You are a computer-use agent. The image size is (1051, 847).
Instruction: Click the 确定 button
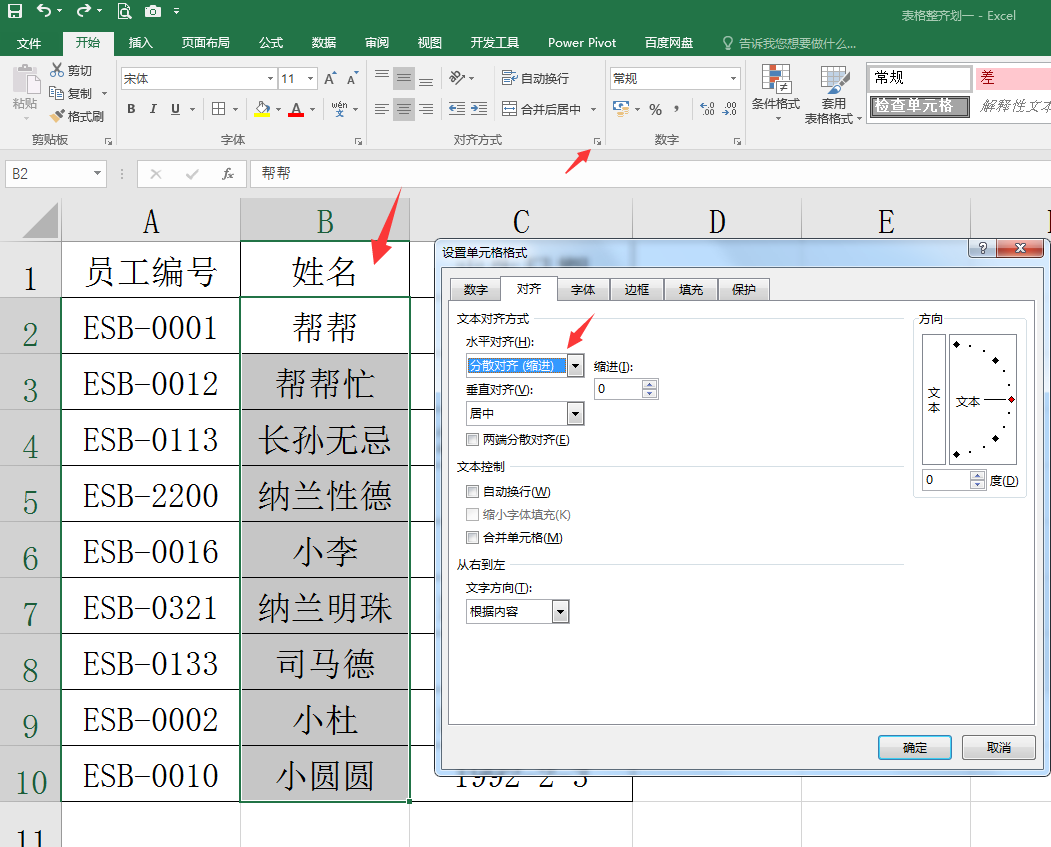pos(914,747)
